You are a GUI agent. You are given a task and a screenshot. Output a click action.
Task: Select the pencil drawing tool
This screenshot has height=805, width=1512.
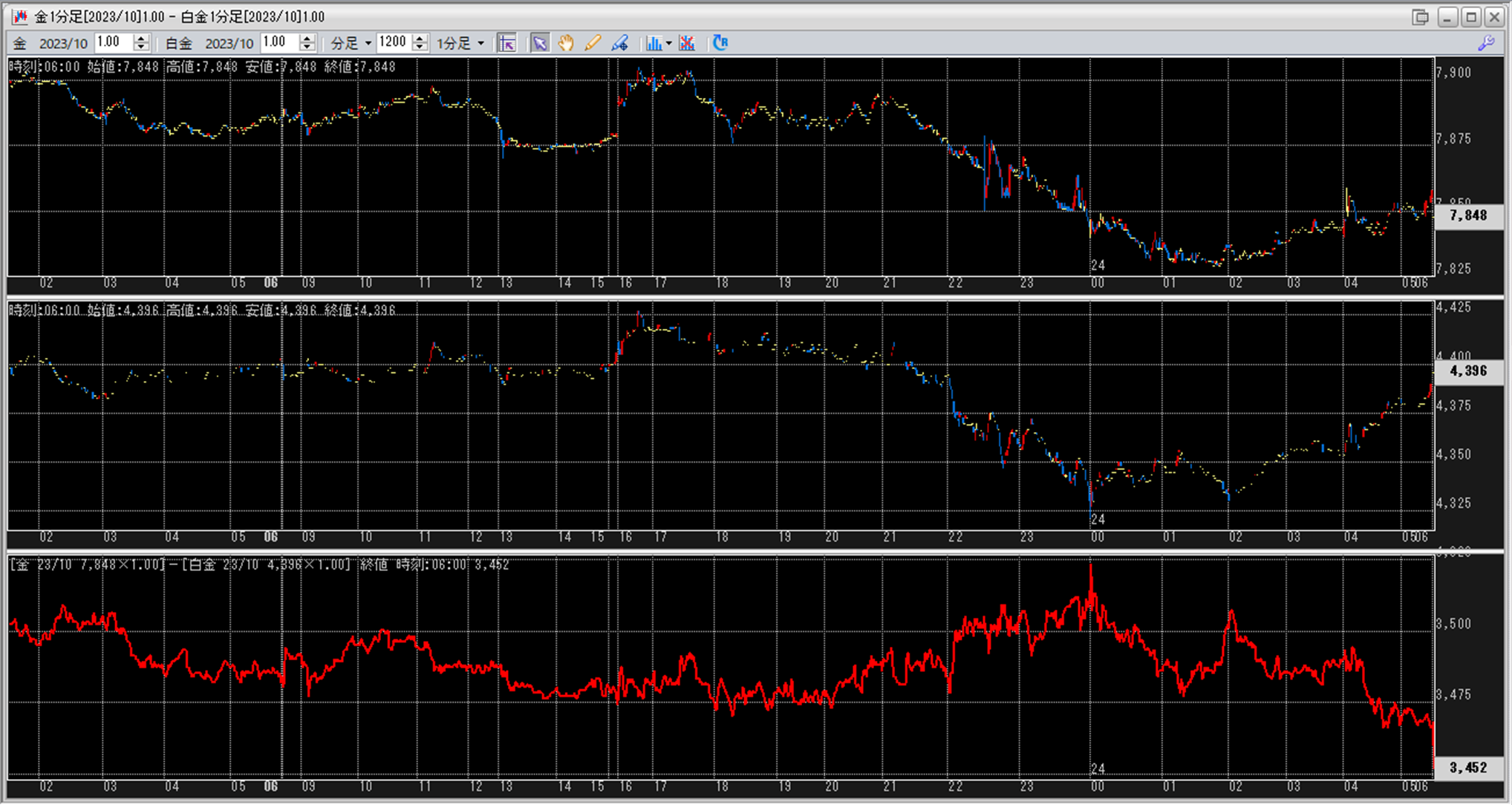coord(593,43)
